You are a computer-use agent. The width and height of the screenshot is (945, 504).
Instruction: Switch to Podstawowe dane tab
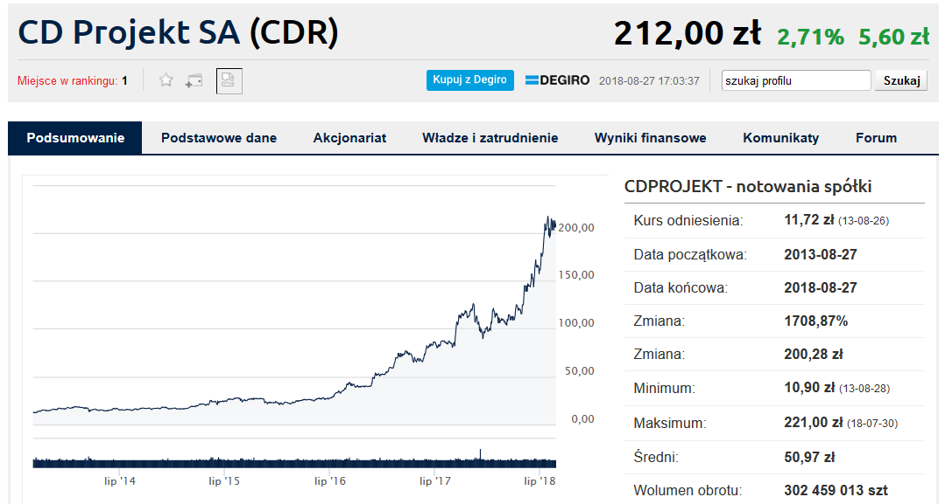[219, 138]
